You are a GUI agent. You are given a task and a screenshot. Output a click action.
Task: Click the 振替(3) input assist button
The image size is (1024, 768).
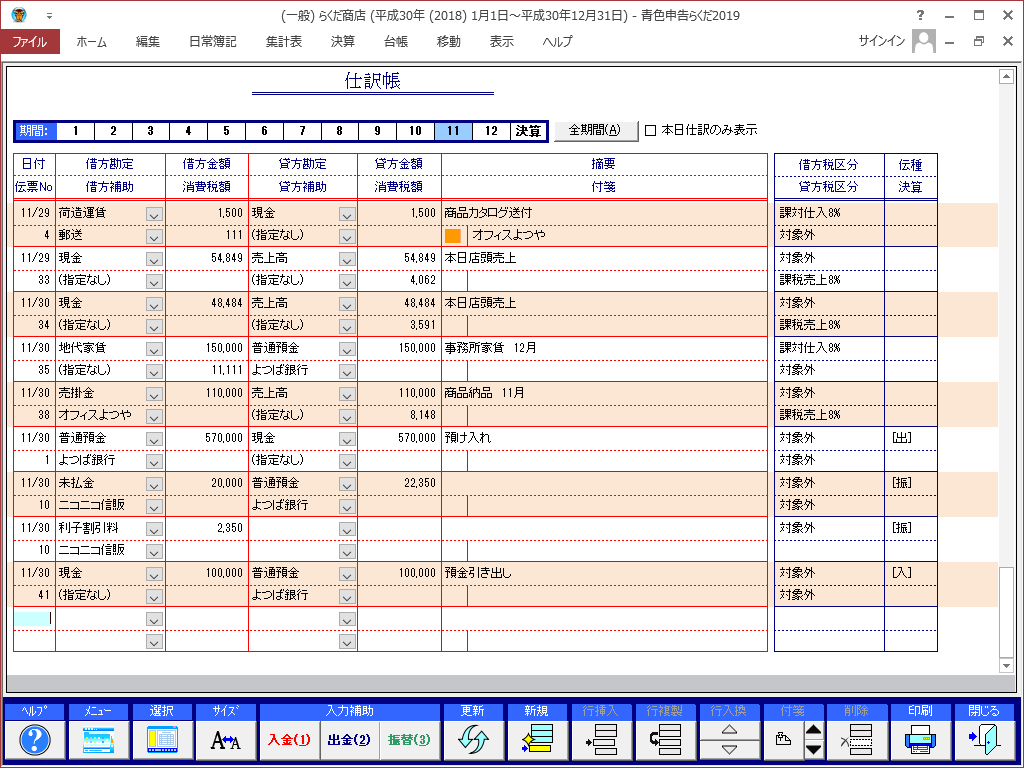coord(409,740)
